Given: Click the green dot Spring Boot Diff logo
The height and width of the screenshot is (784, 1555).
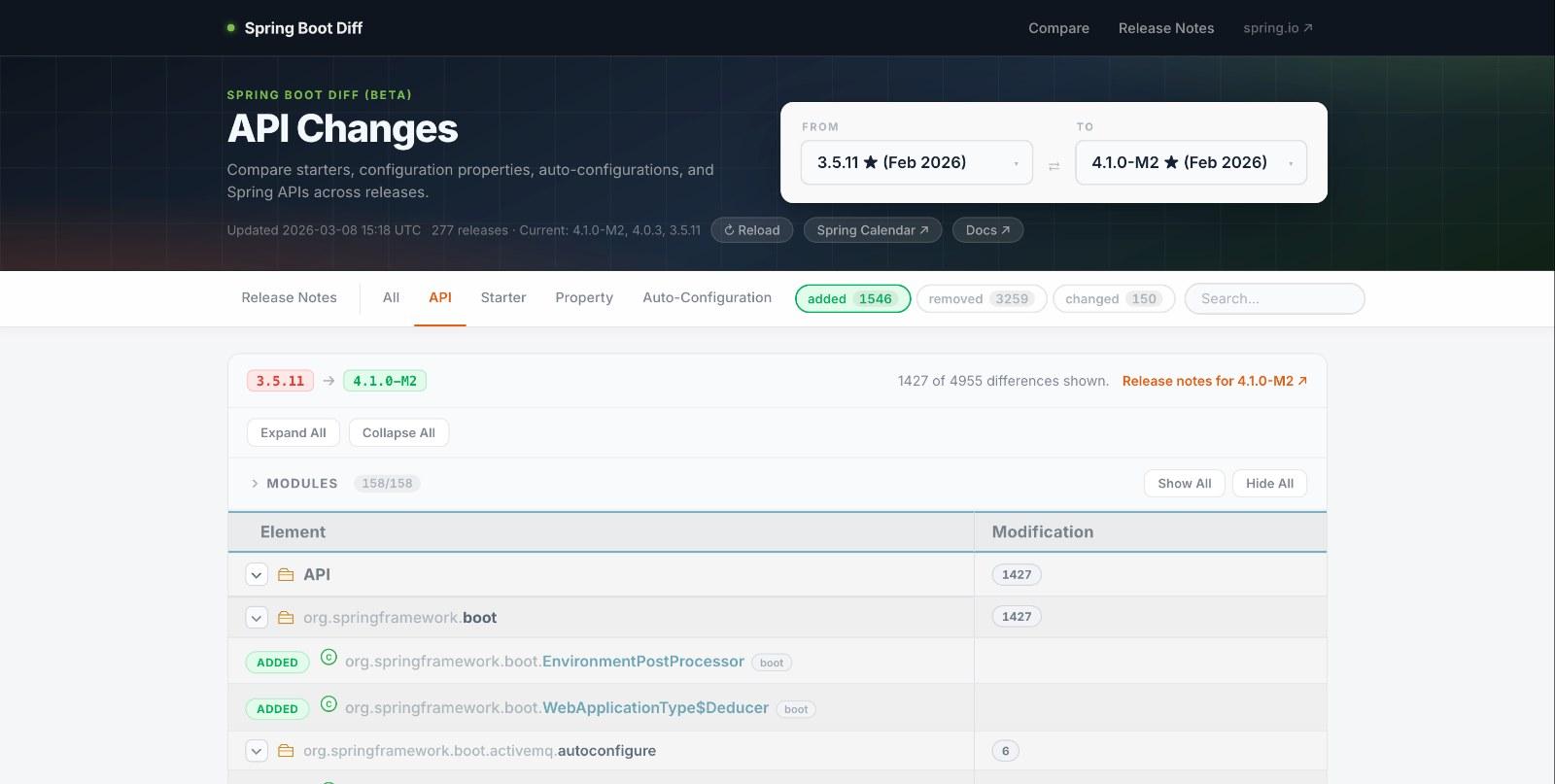Looking at the screenshot, I should coord(231,28).
